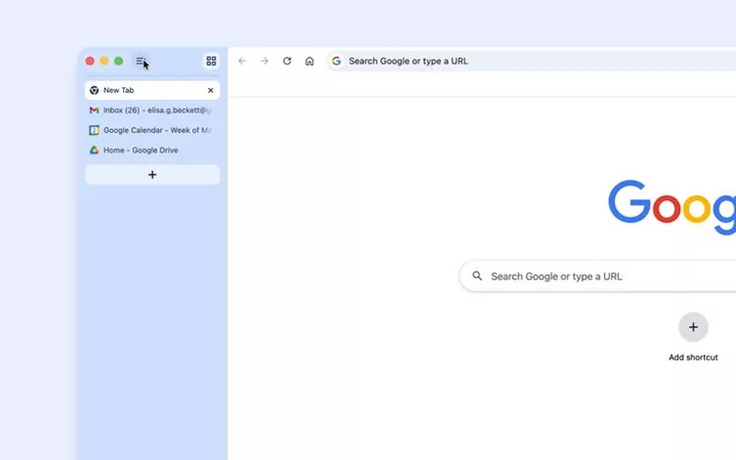Click the Google icon in address bar

pos(337,61)
